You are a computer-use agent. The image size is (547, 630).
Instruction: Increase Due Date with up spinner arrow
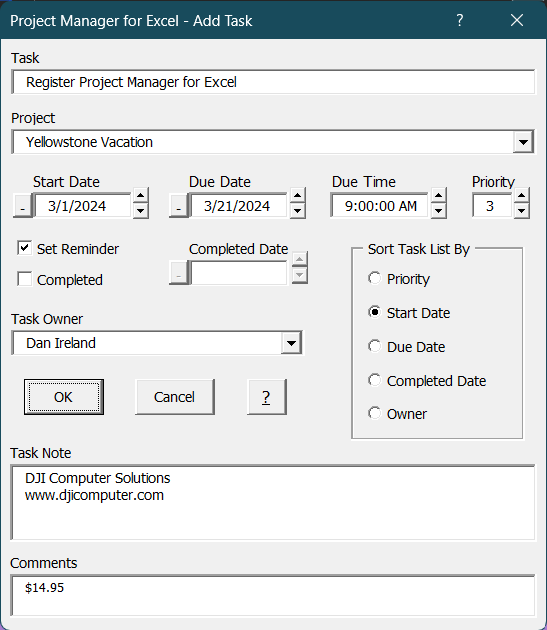pos(297,196)
